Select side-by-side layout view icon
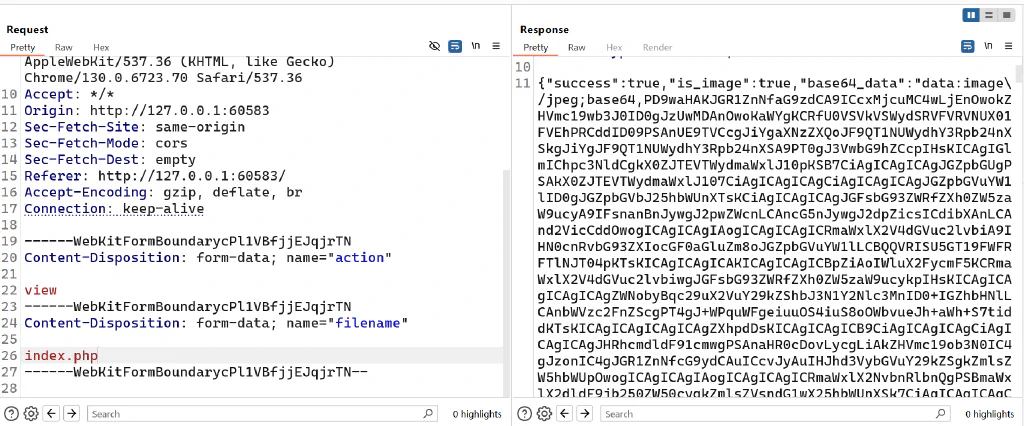The image size is (1024, 426). click(x=971, y=15)
